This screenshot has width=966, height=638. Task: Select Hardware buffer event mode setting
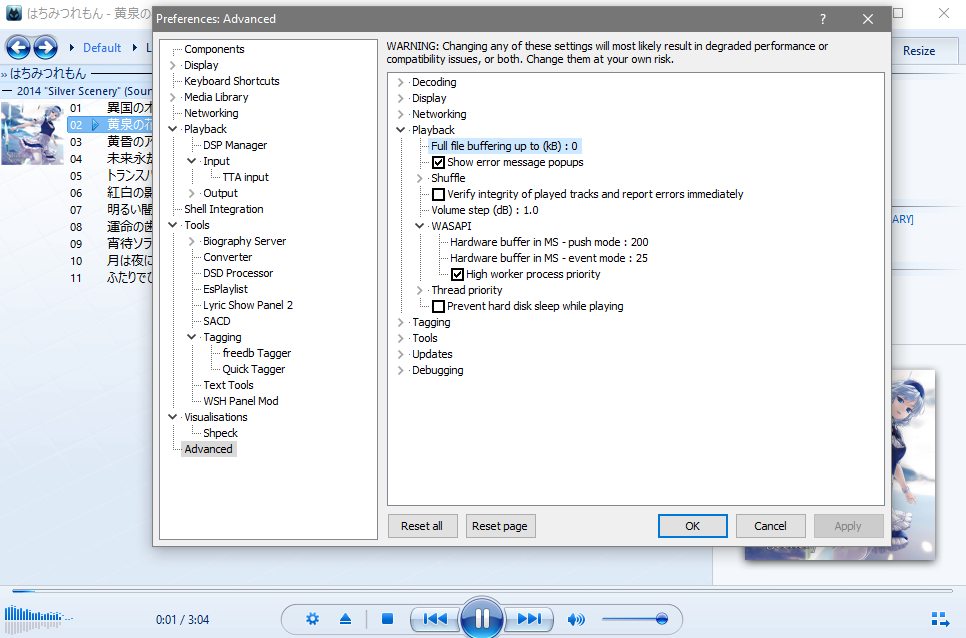coord(548,259)
